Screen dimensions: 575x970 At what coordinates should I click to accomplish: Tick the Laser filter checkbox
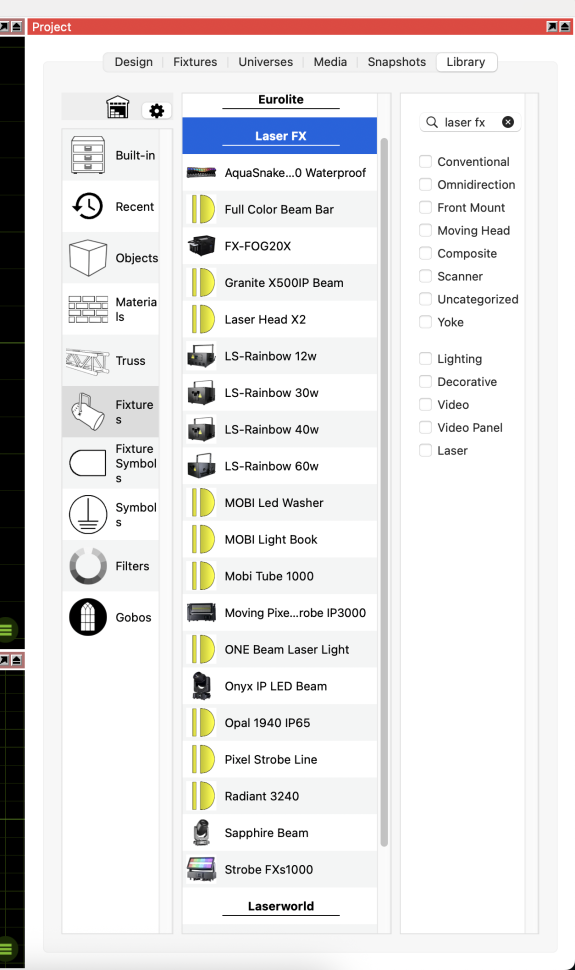[425, 450]
